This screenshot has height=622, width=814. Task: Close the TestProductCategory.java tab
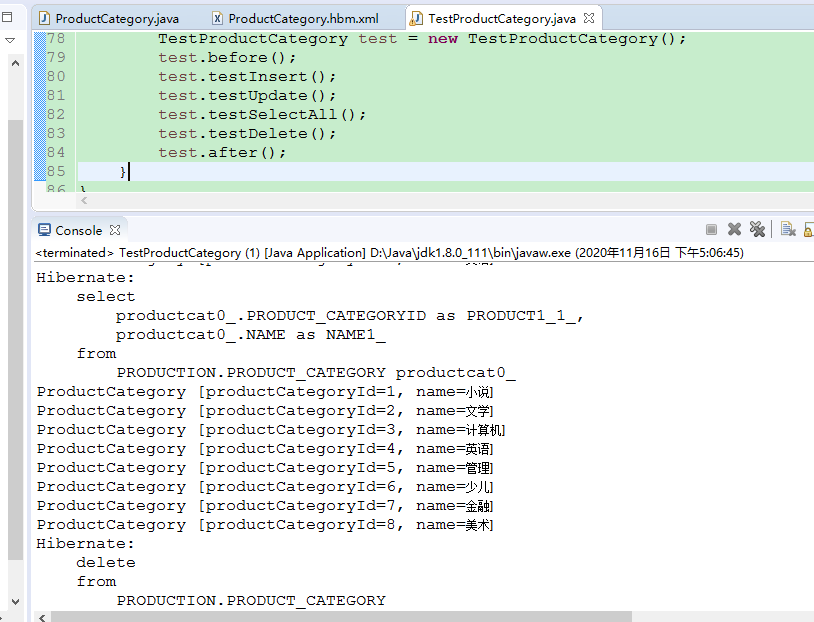tap(589, 18)
